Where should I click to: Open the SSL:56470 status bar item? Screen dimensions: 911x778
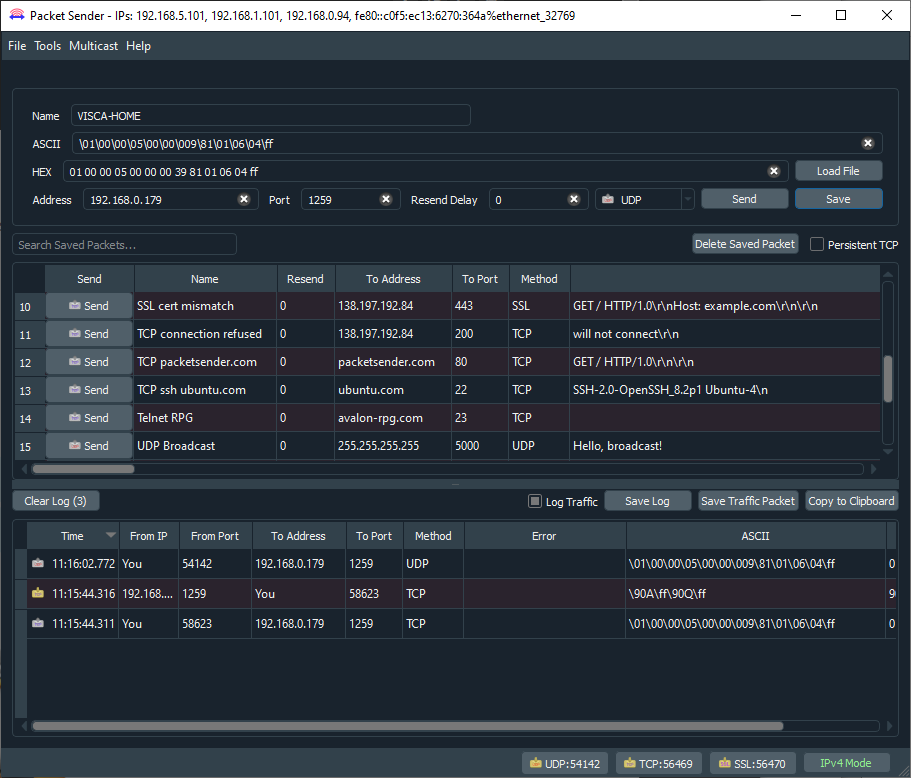[752, 762]
